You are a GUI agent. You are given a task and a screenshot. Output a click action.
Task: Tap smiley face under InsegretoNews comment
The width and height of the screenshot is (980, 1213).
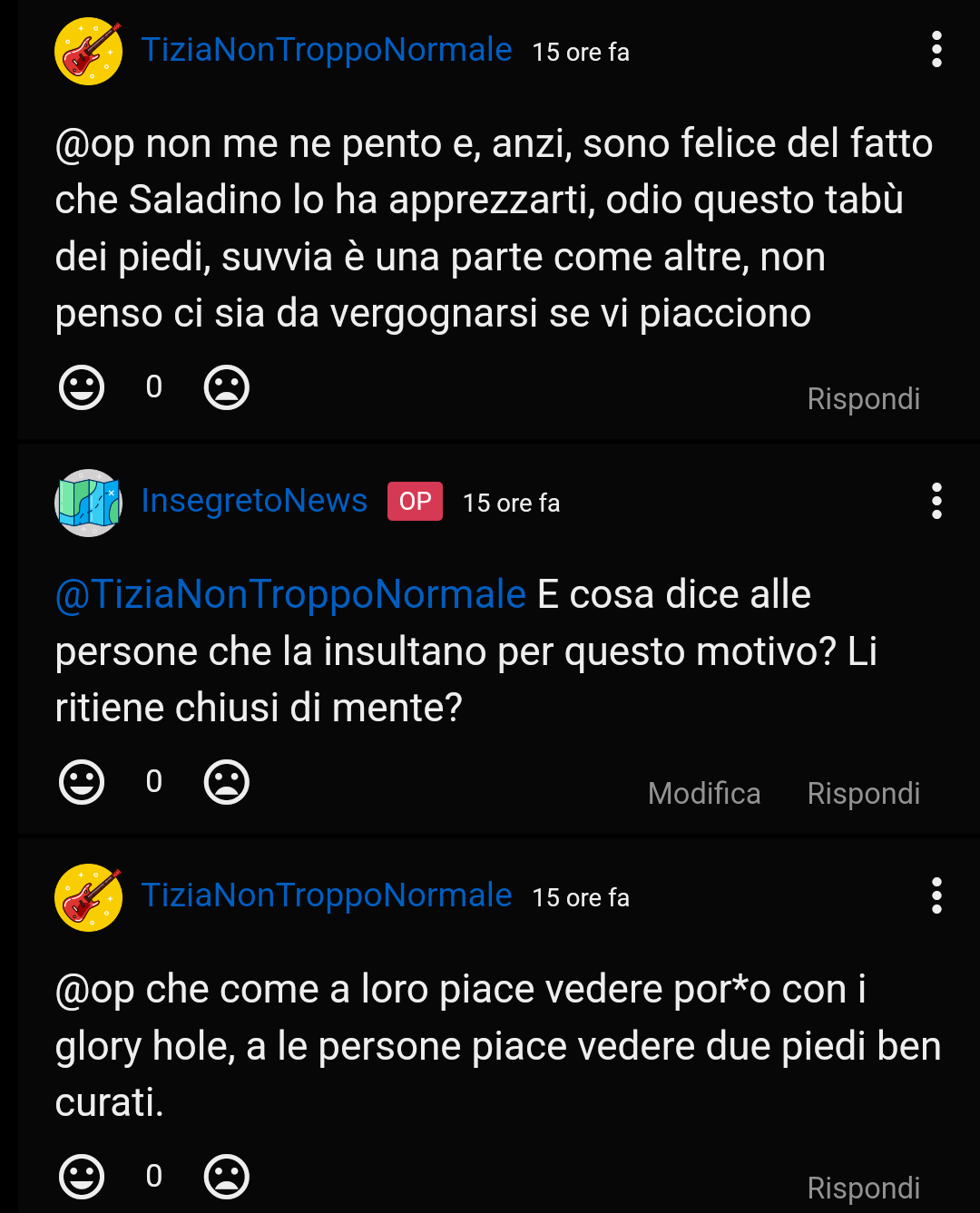point(82,782)
